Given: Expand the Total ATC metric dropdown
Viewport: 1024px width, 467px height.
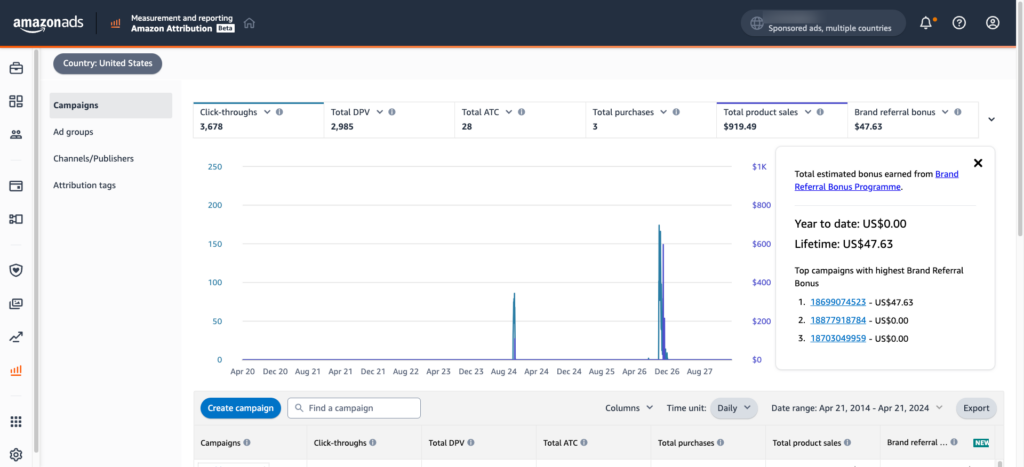Looking at the screenshot, I should tap(508, 112).
